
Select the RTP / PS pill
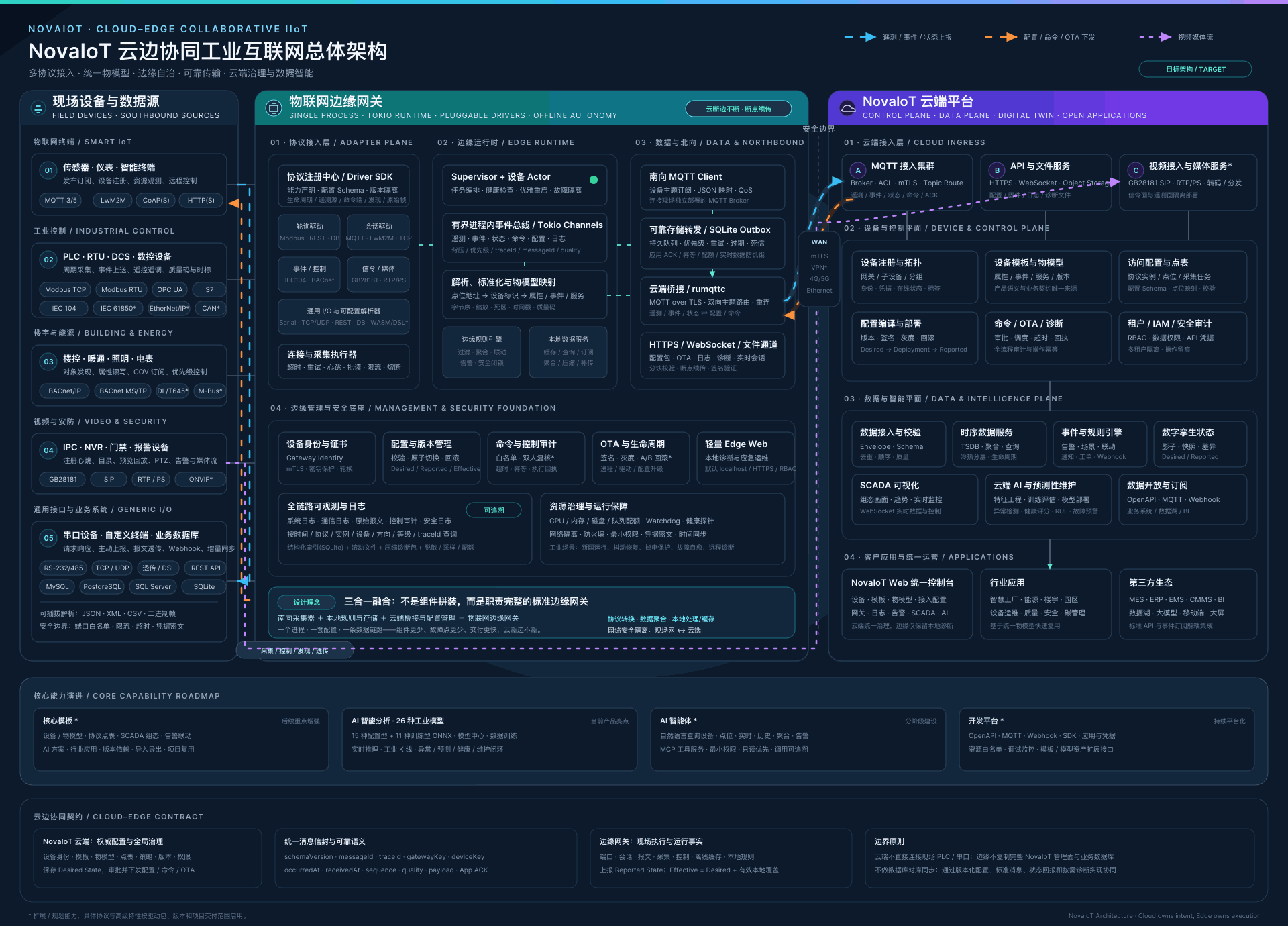coord(151,480)
